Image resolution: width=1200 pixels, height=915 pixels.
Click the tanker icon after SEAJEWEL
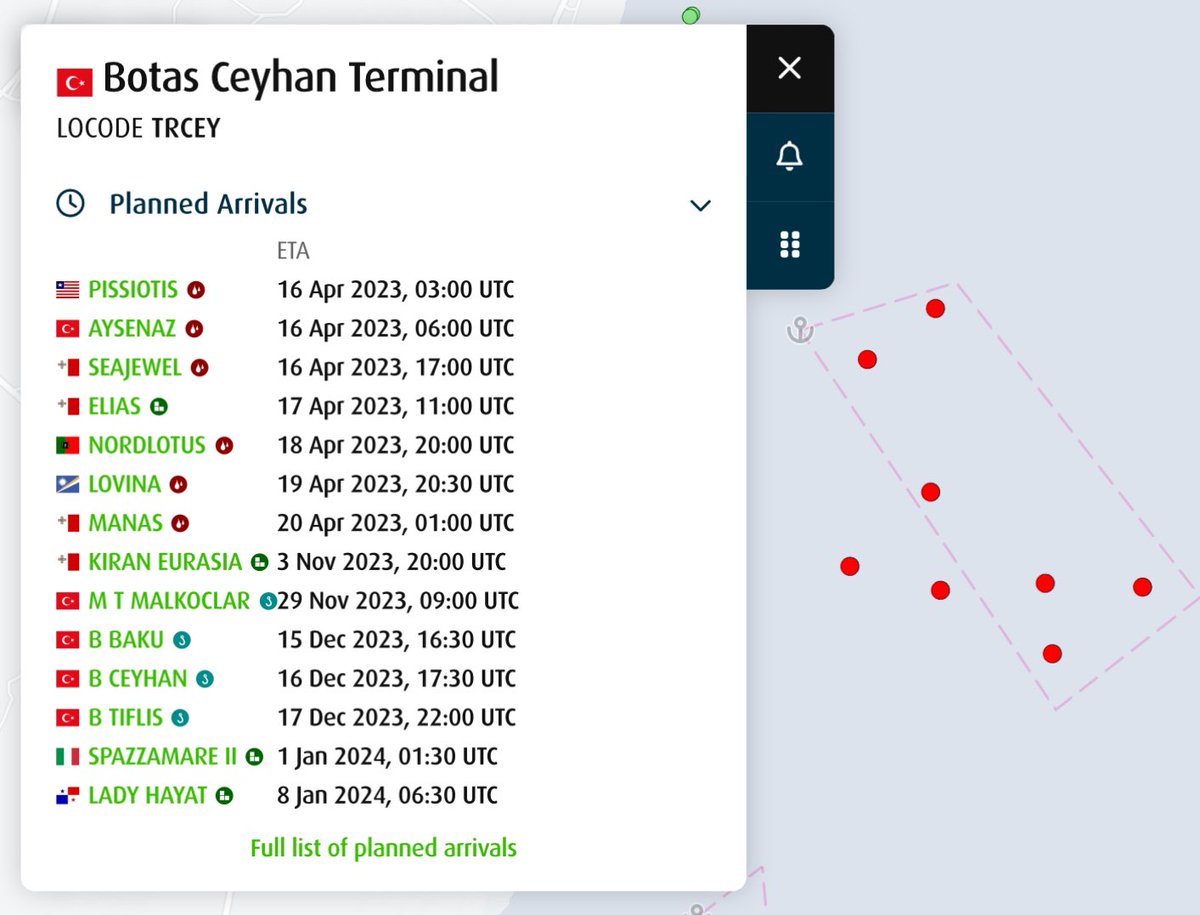coord(200,368)
